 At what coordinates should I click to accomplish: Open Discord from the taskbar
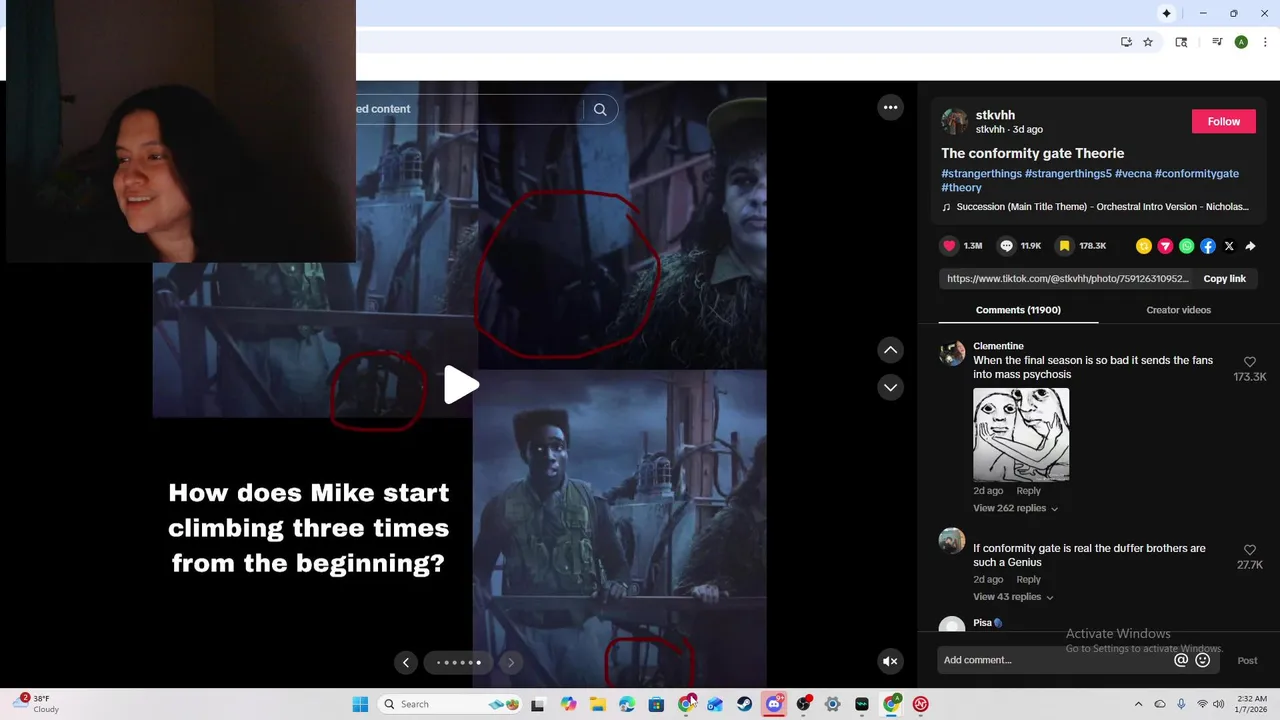click(774, 704)
